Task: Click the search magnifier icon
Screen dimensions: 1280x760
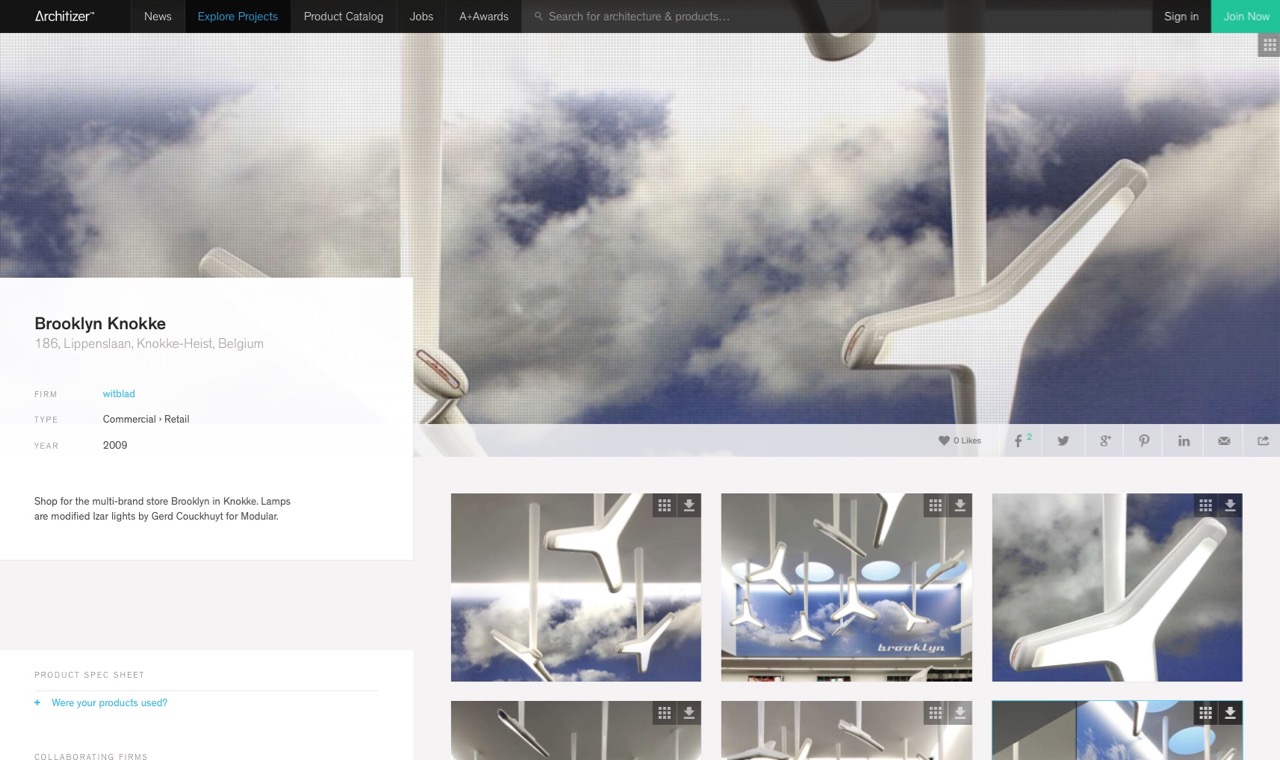Action: 538,16
